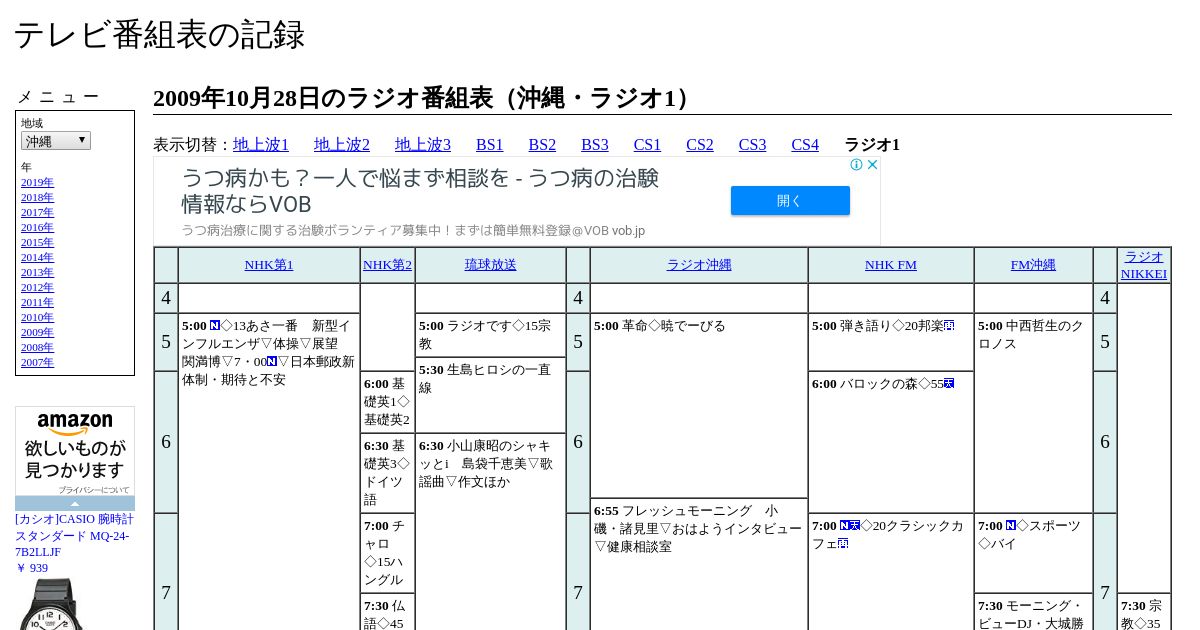Click the ad info icon
Viewport: 1200px width, 630px height.
pyautogui.click(x=857, y=165)
